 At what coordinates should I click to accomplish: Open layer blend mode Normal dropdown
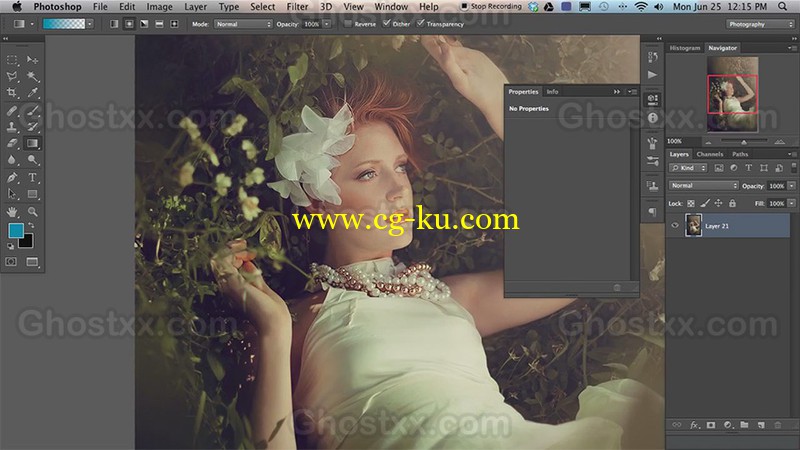tap(704, 186)
